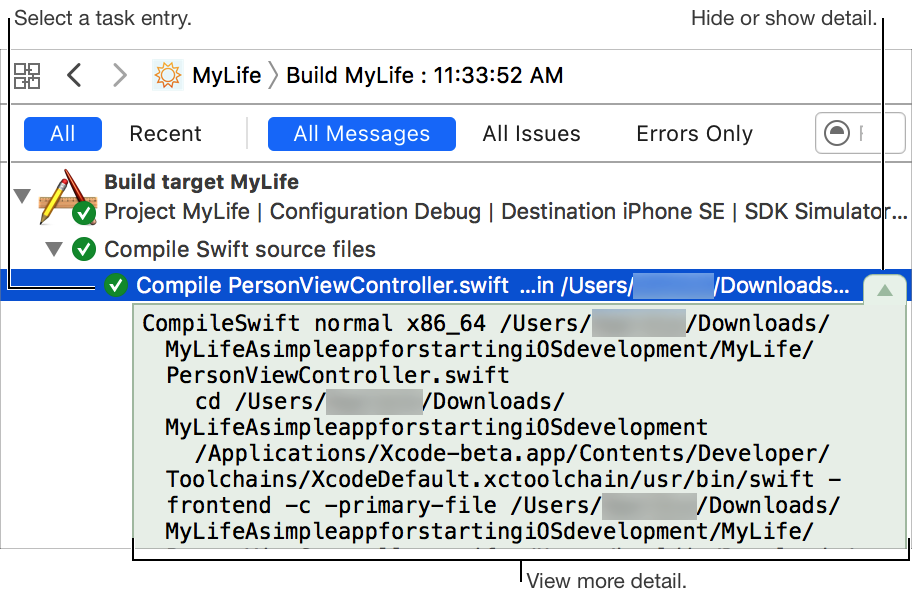Click MyLife in the breadcrumb path
Screen dimensions: 915x599
click(226, 75)
